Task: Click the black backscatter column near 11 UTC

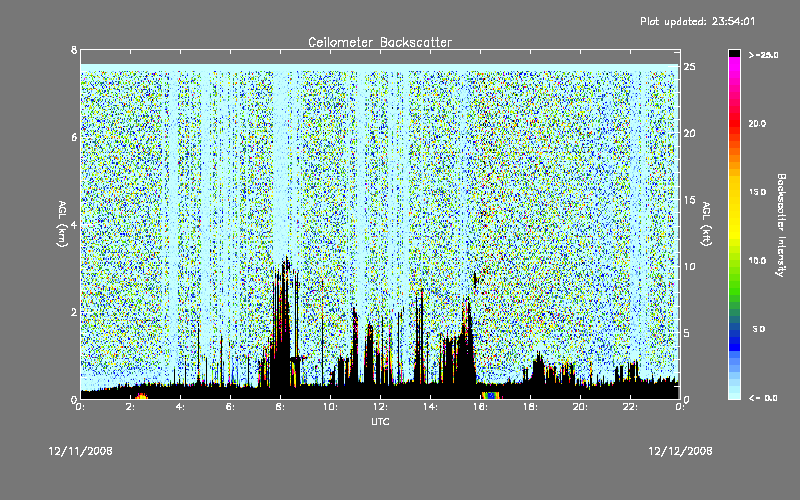Action: (354, 347)
